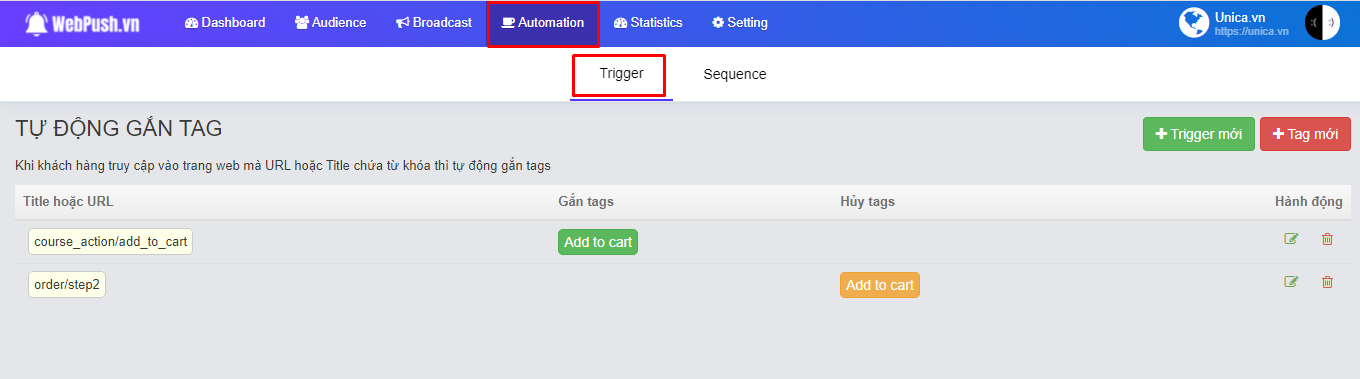1360x379 pixels.
Task: Create a new trigger with Trigger mới
Action: click(x=1198, y=134)
